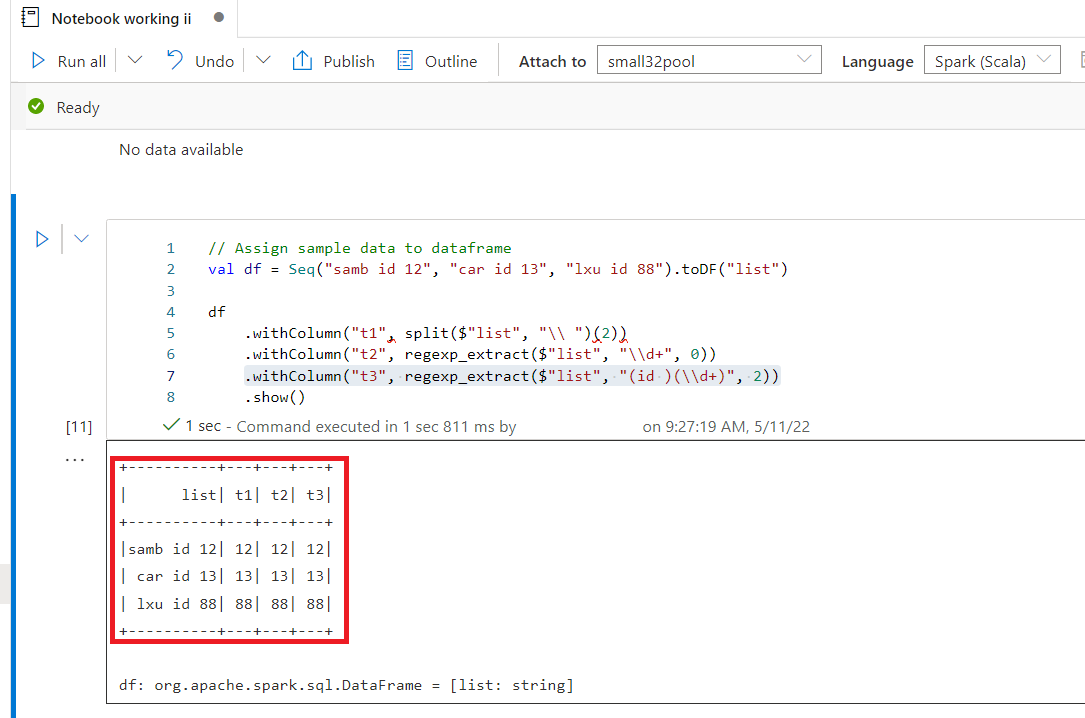This screenshot has width=1085, height=718.
Task: Click the 'car id 13' output row
Action: coord(226,576)
